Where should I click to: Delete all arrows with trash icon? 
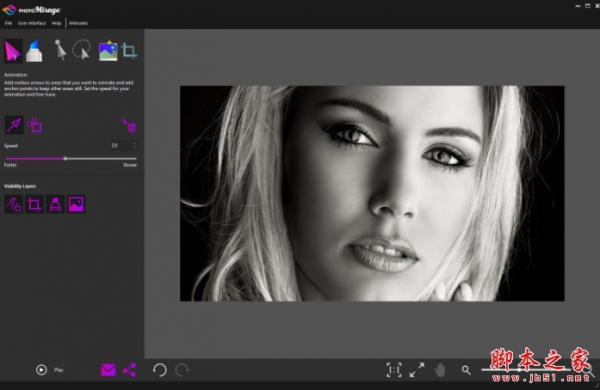(x=129, y=125)
